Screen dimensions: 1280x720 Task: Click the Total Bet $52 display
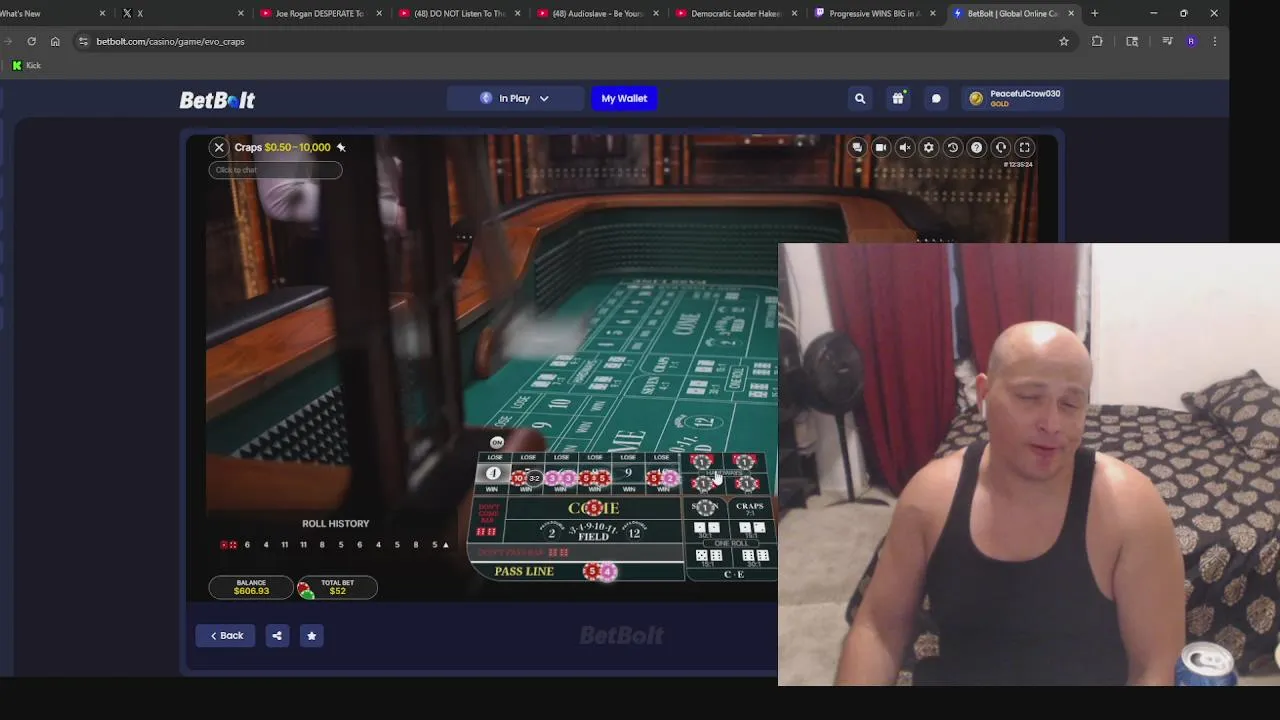coord(337,587)
